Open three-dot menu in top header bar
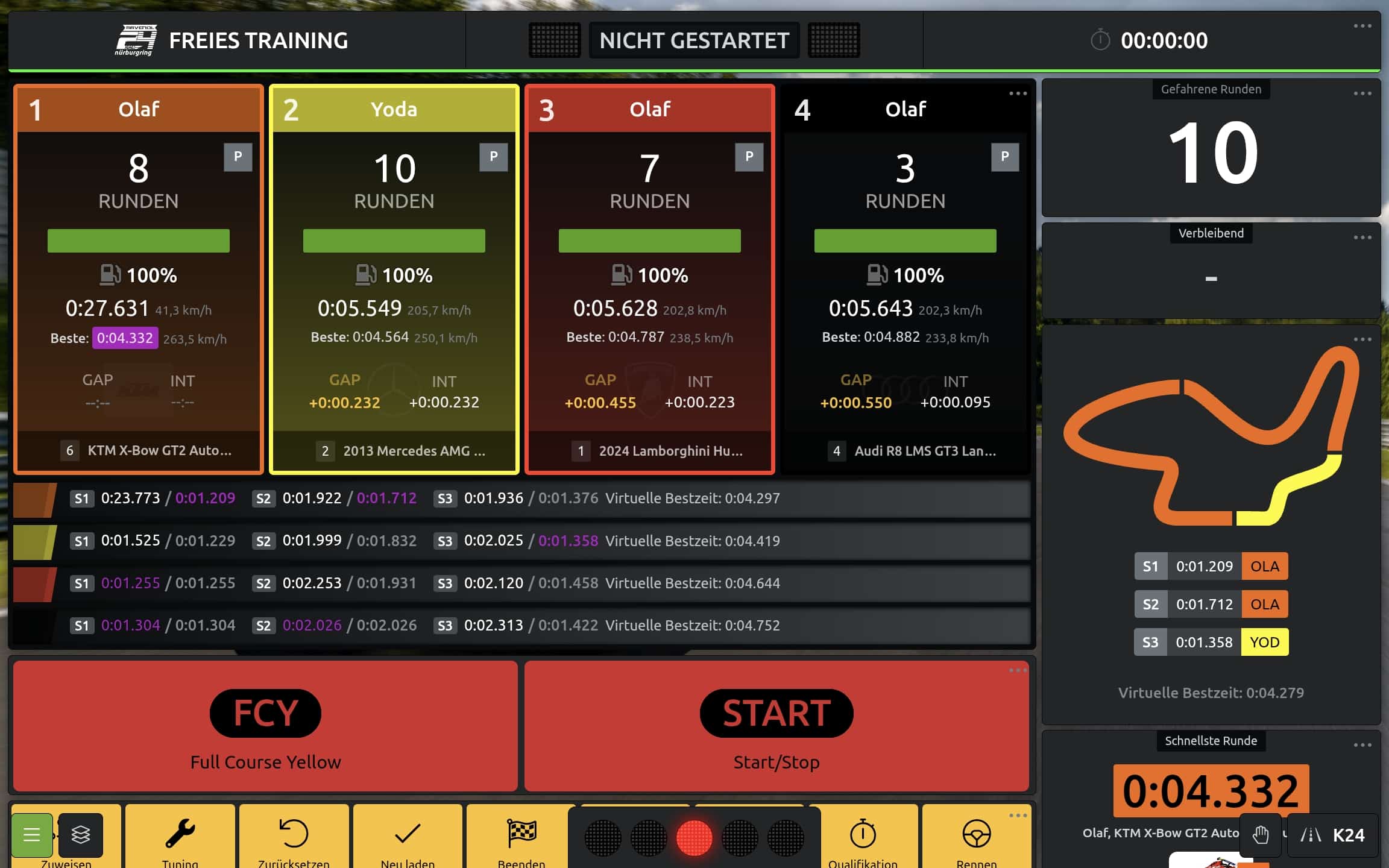Screen dimensions: 1389x868 point(1362,26)
